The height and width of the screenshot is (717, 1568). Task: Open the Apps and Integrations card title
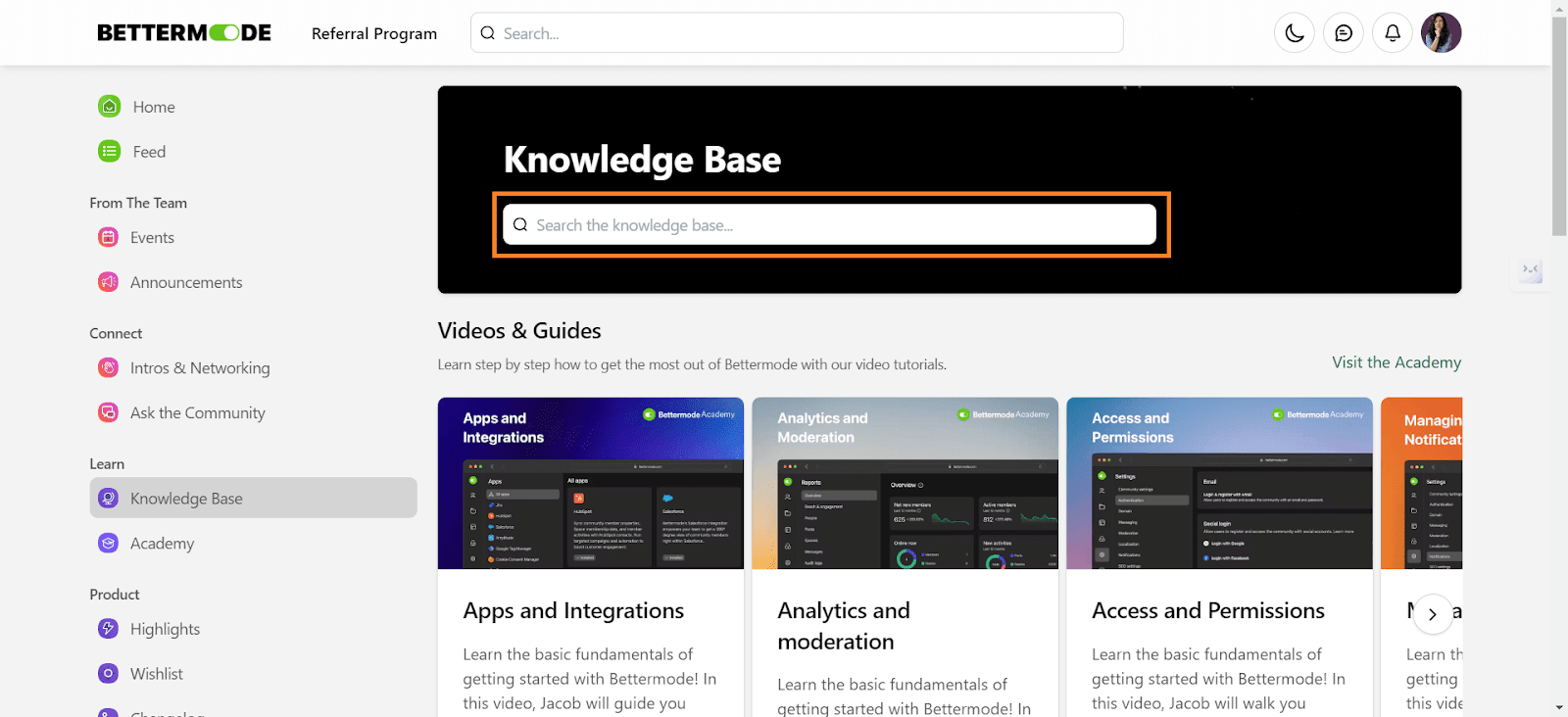573,610
